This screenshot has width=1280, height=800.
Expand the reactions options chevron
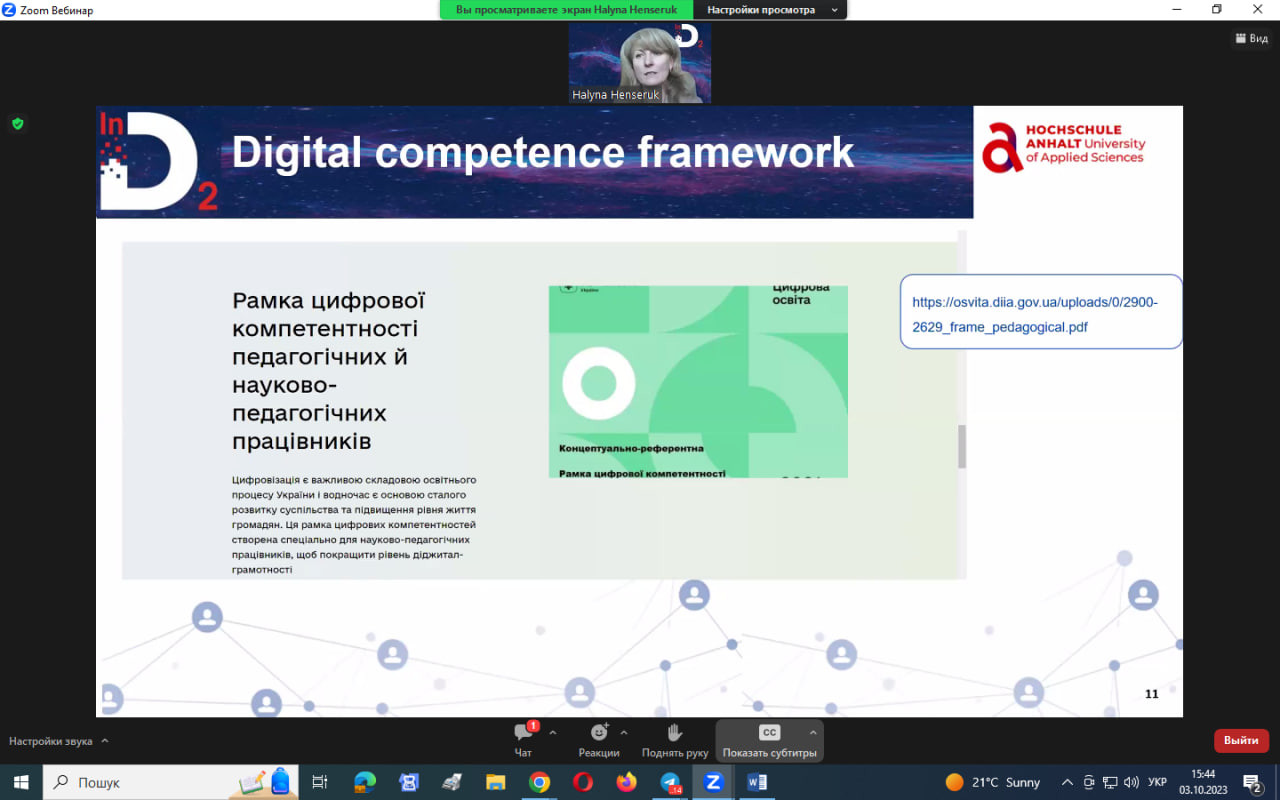coord(624,732)
